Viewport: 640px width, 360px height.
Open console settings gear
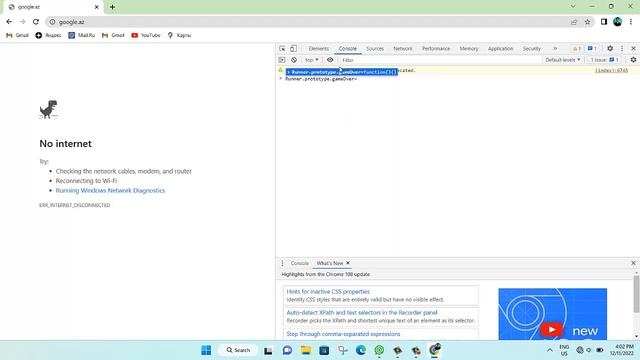[633, 60]
